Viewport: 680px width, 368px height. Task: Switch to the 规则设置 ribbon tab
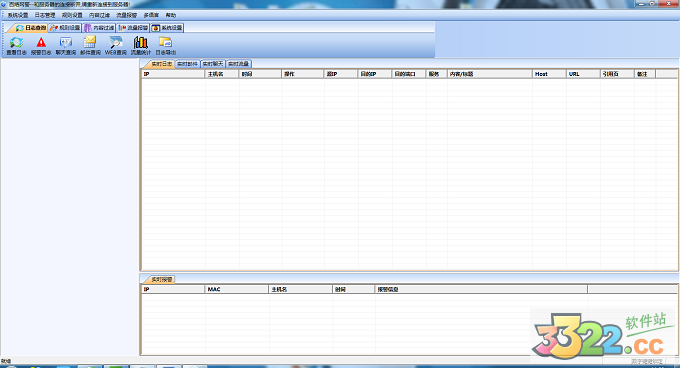click(65, 28)
